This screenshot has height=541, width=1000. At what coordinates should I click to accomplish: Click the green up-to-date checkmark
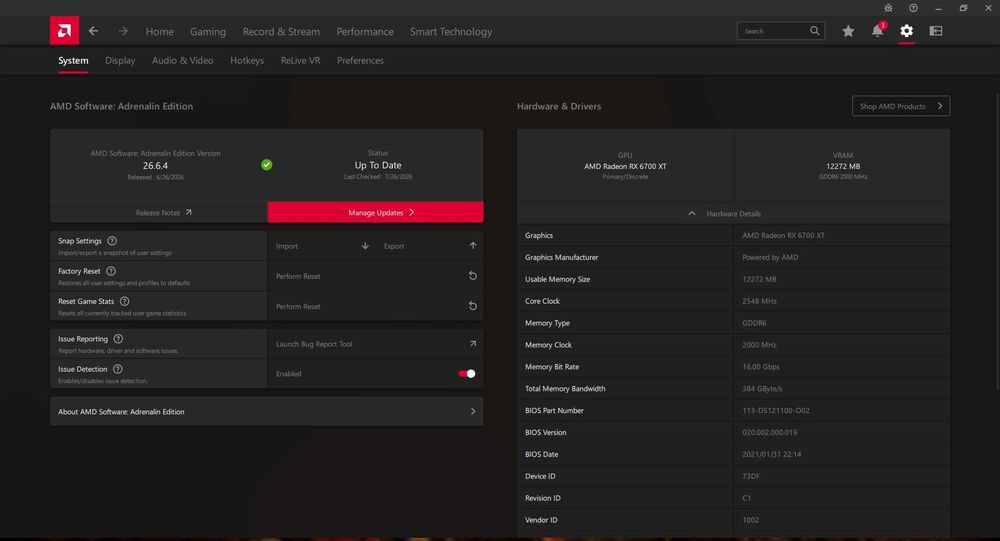point(267,165)
